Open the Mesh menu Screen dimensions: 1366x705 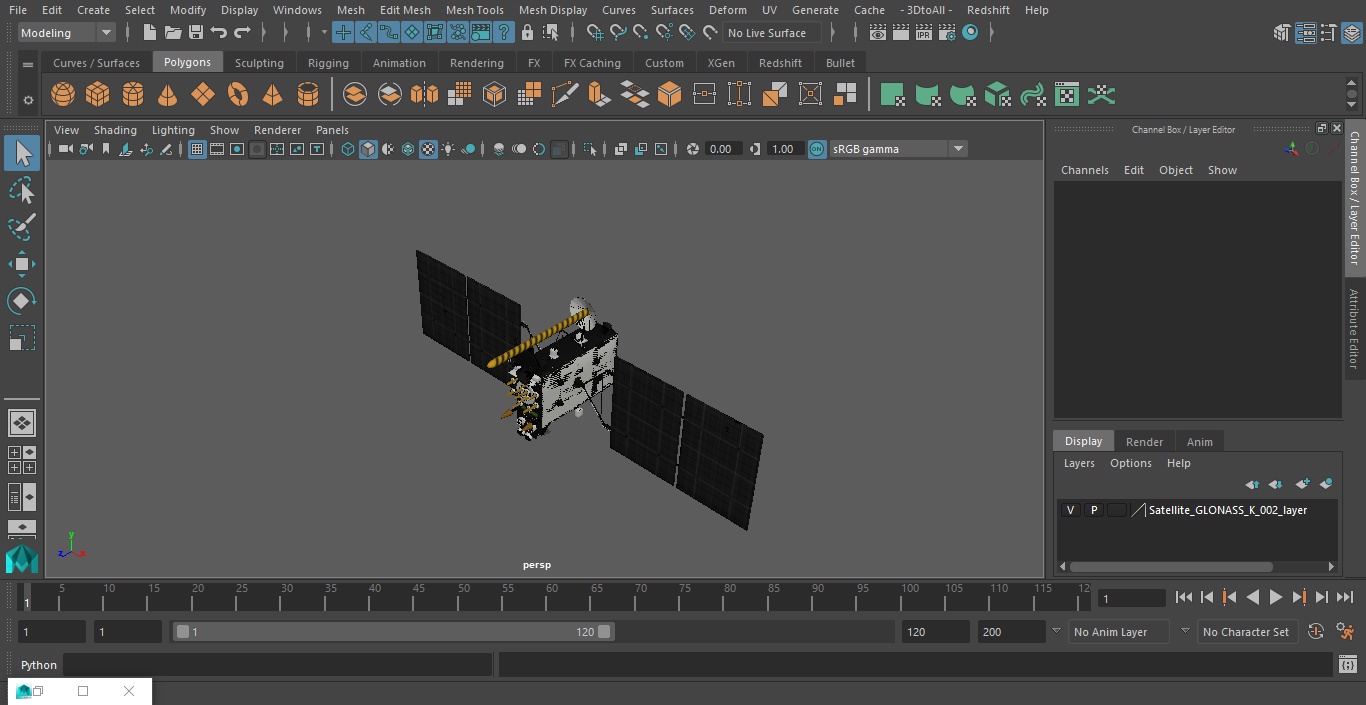click(x=351, y=10)
